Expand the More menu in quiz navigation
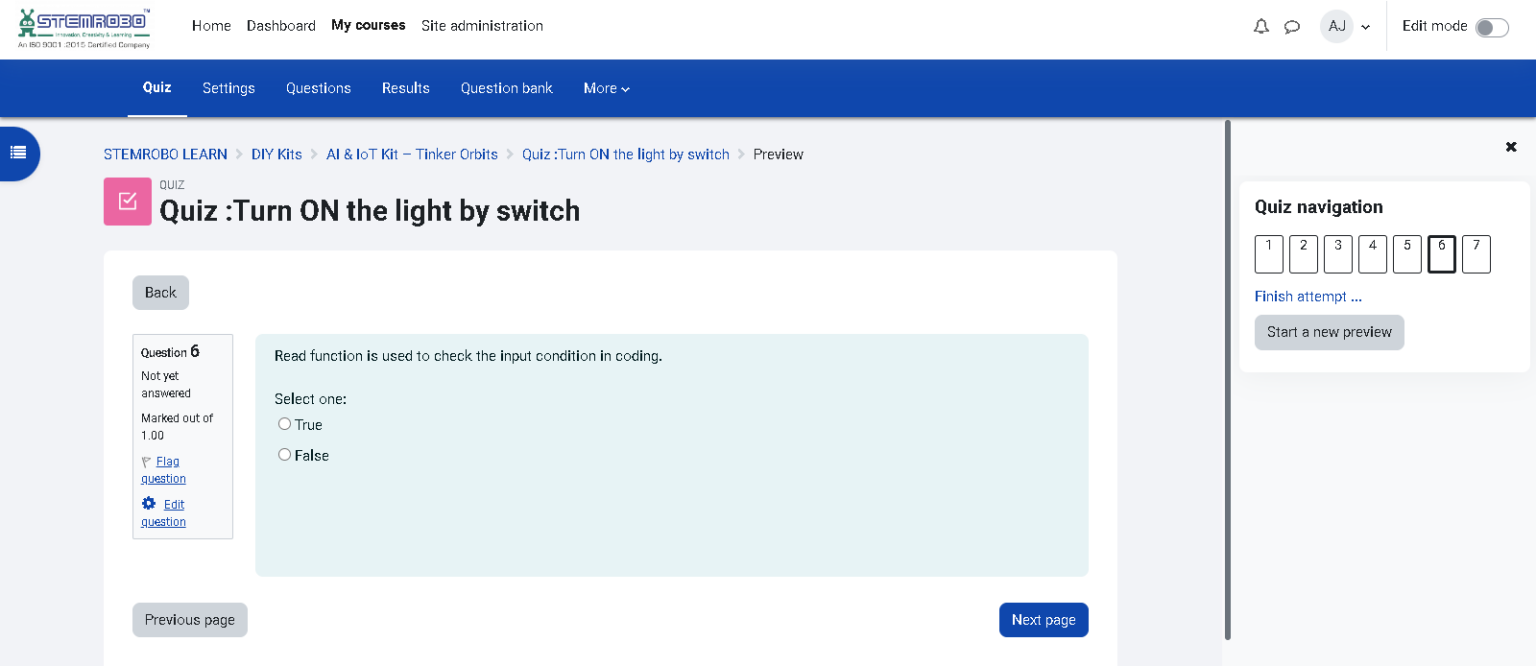Viewport: 1536px width, 666px height. (x=606, y=88)
